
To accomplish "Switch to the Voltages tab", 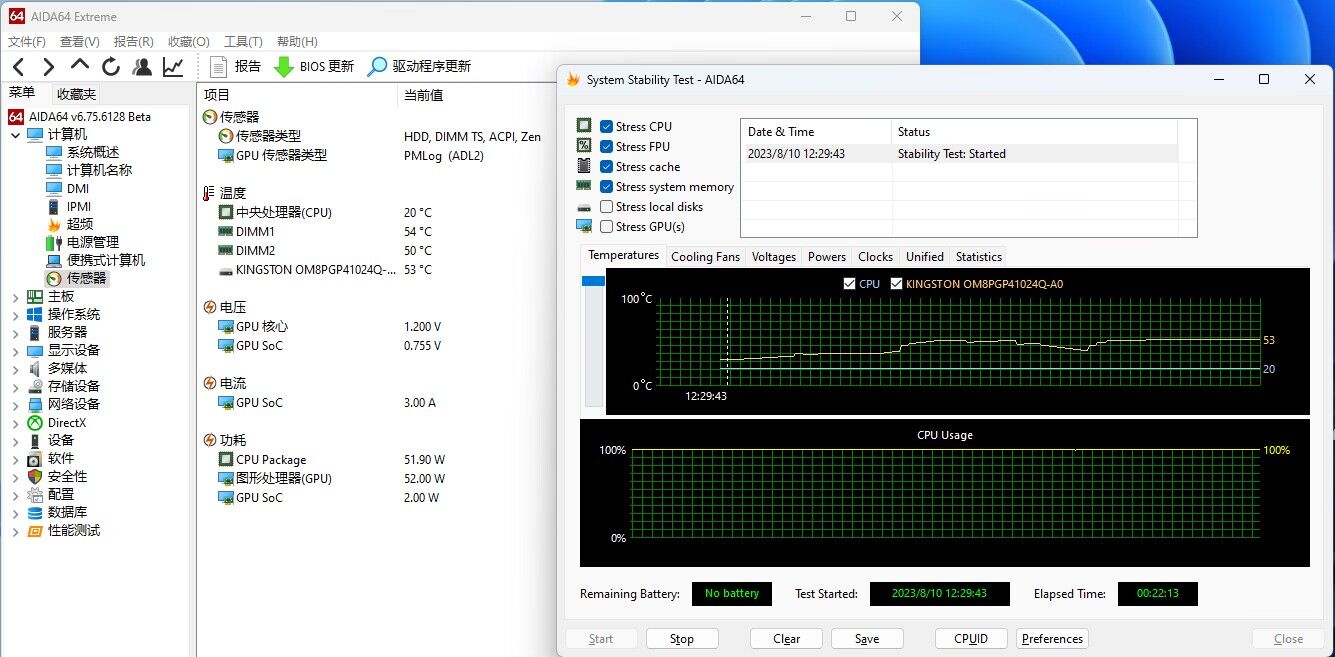I will pyautogui.click(x=774, y=256).
